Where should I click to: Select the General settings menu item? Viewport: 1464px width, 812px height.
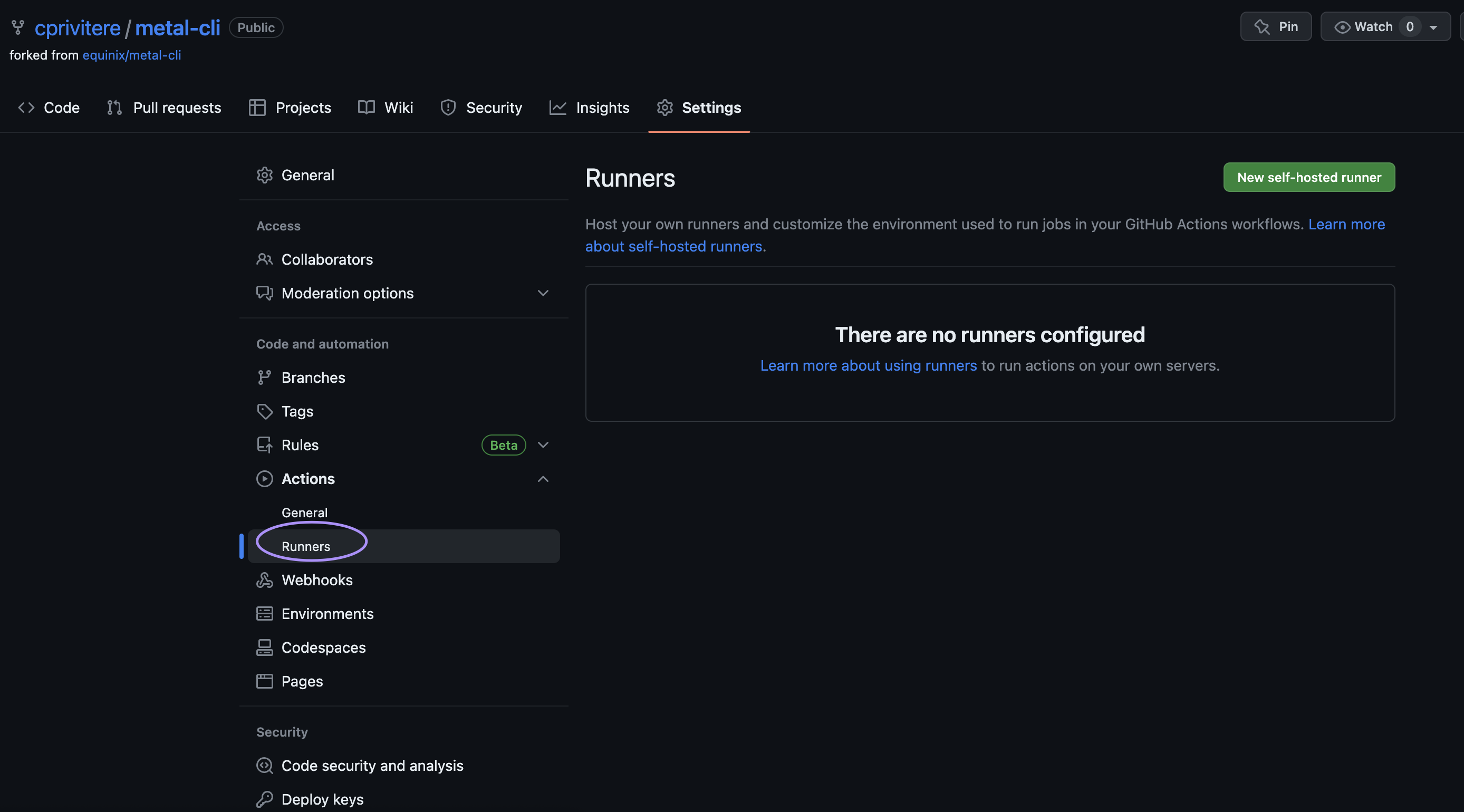click(308, 175)
